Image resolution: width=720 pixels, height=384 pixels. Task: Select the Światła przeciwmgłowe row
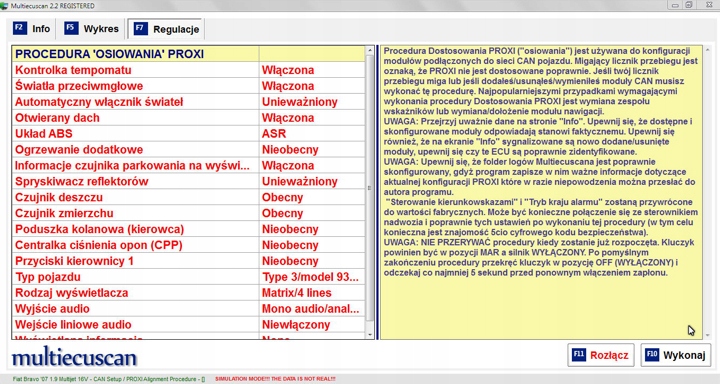click(188, 86)
